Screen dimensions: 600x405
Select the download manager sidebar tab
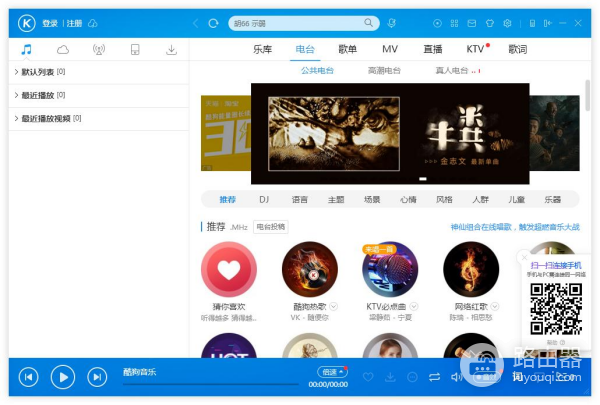tap(171, 49)
